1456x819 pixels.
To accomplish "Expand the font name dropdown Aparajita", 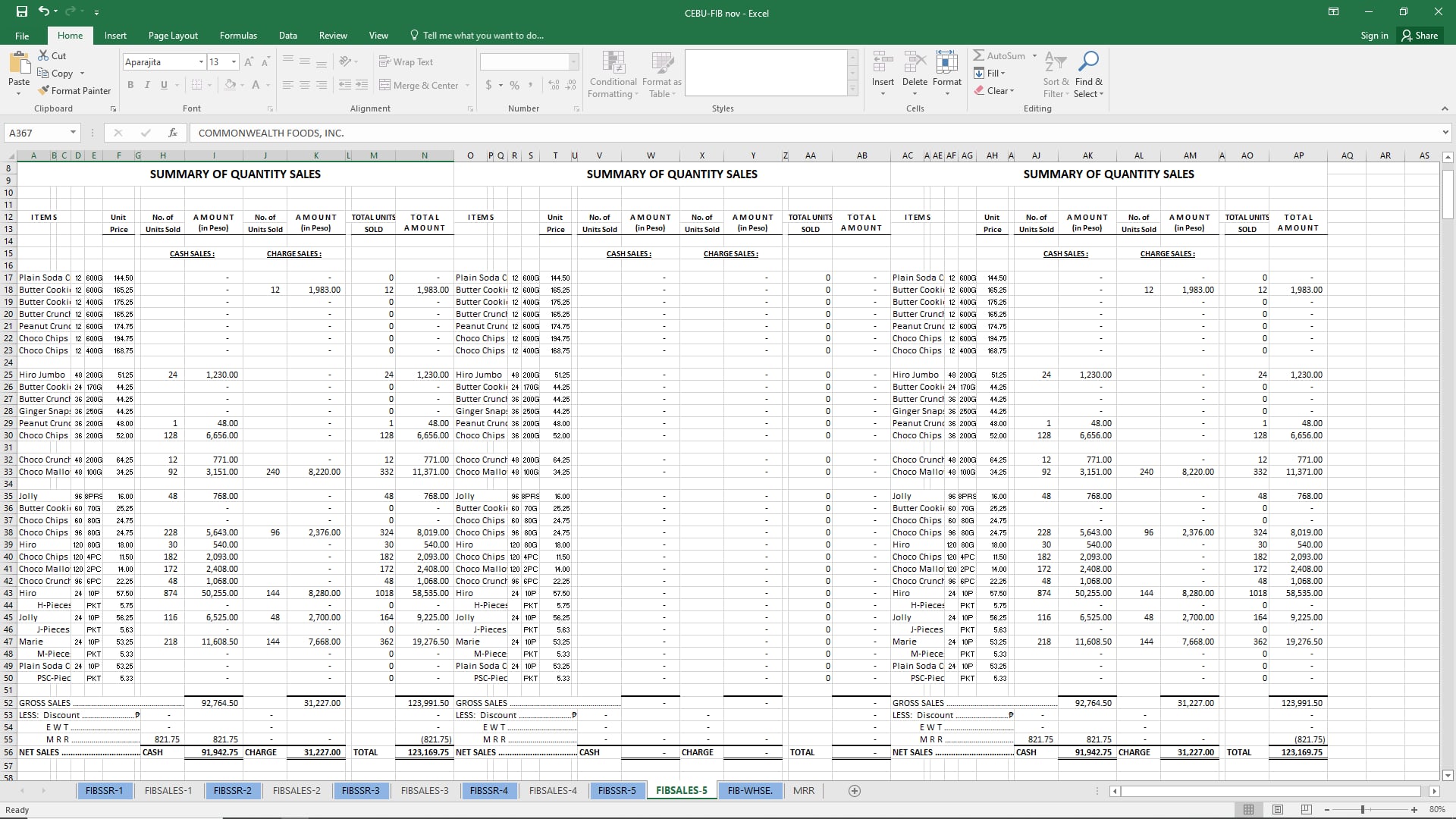I will coord(201,62).
